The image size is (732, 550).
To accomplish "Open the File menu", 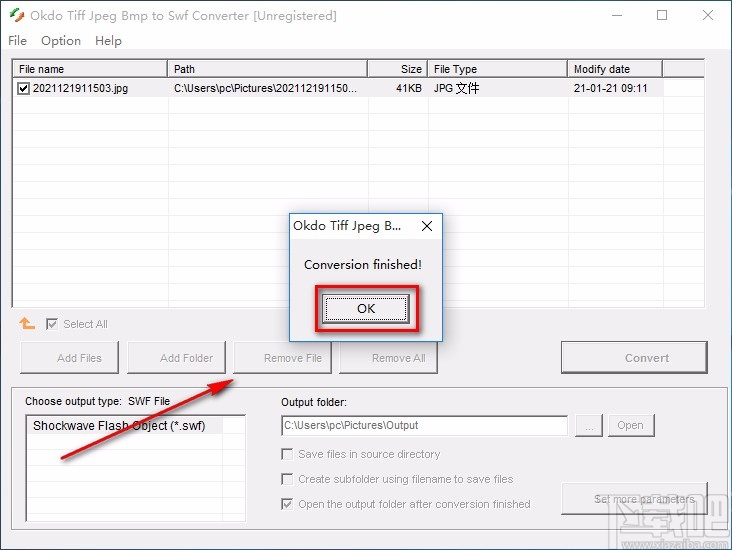I will point(17,41).
